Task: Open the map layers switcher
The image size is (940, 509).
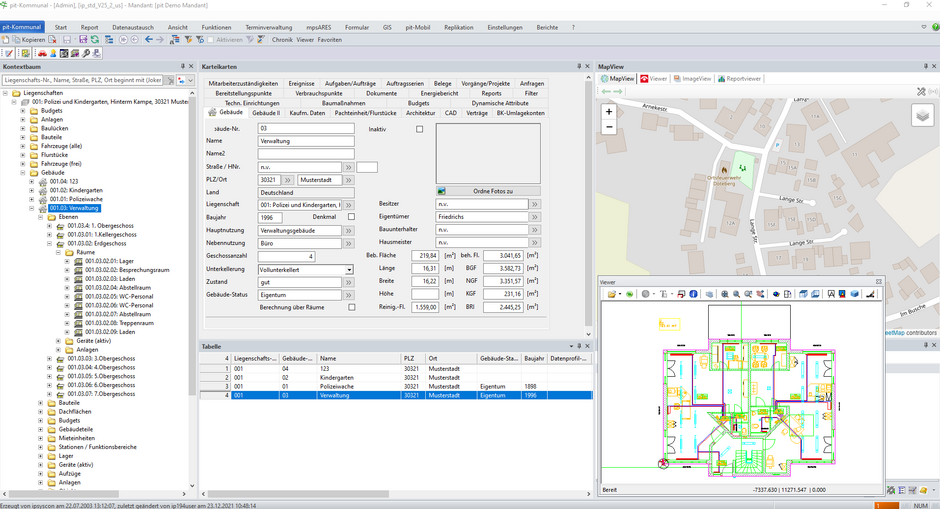Action: click(921, 116)
